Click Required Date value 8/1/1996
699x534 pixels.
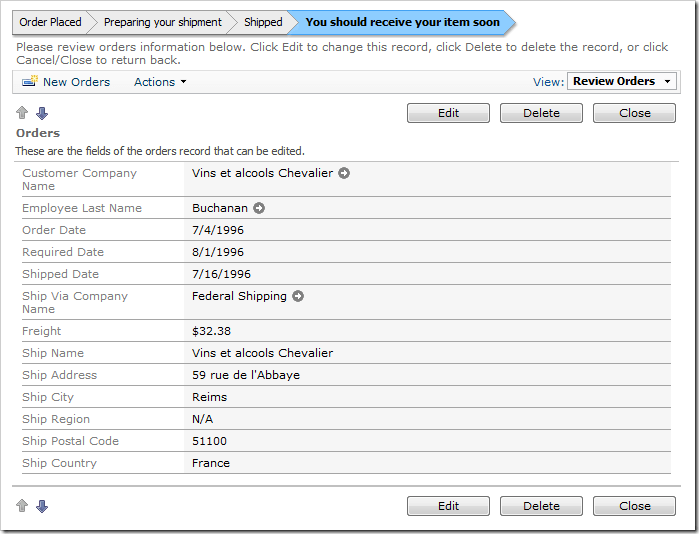point(218,252)
